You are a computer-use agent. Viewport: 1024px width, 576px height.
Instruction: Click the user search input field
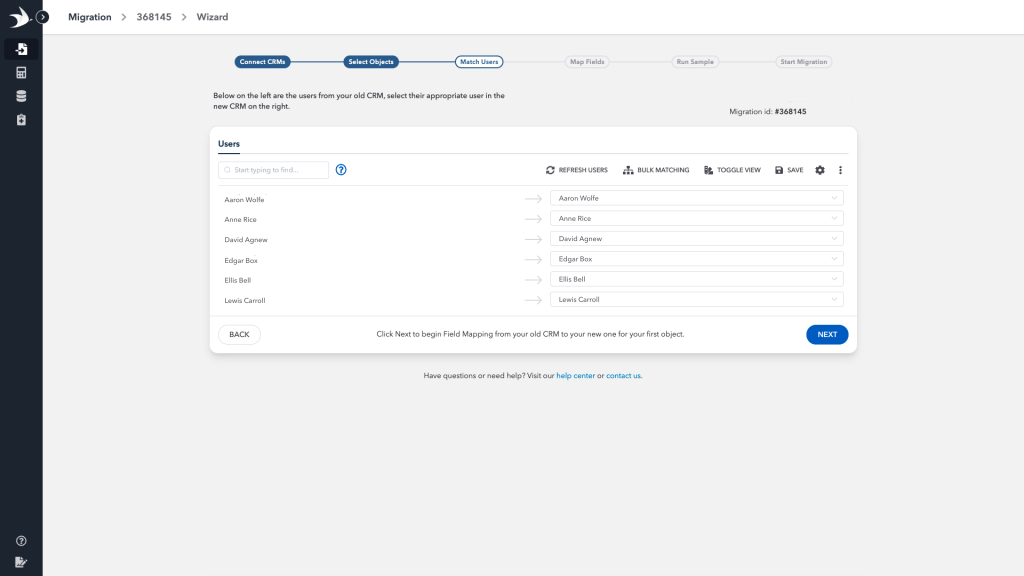tap(274, 170)
